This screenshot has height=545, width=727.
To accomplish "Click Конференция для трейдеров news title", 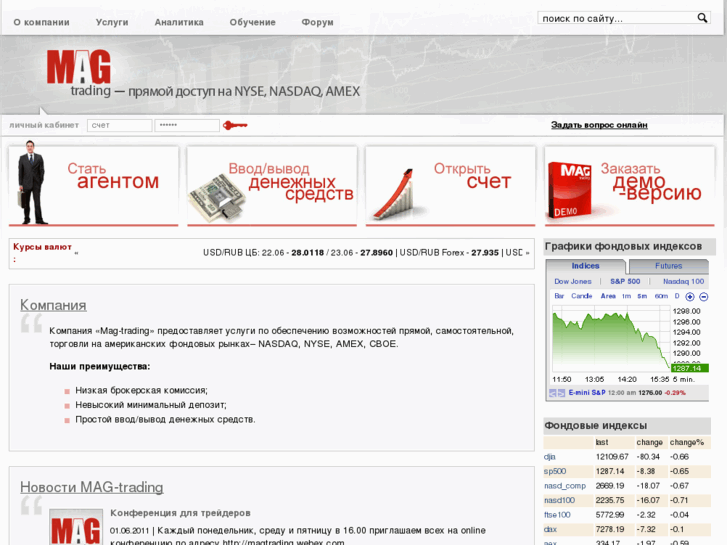I will point(180,513).
